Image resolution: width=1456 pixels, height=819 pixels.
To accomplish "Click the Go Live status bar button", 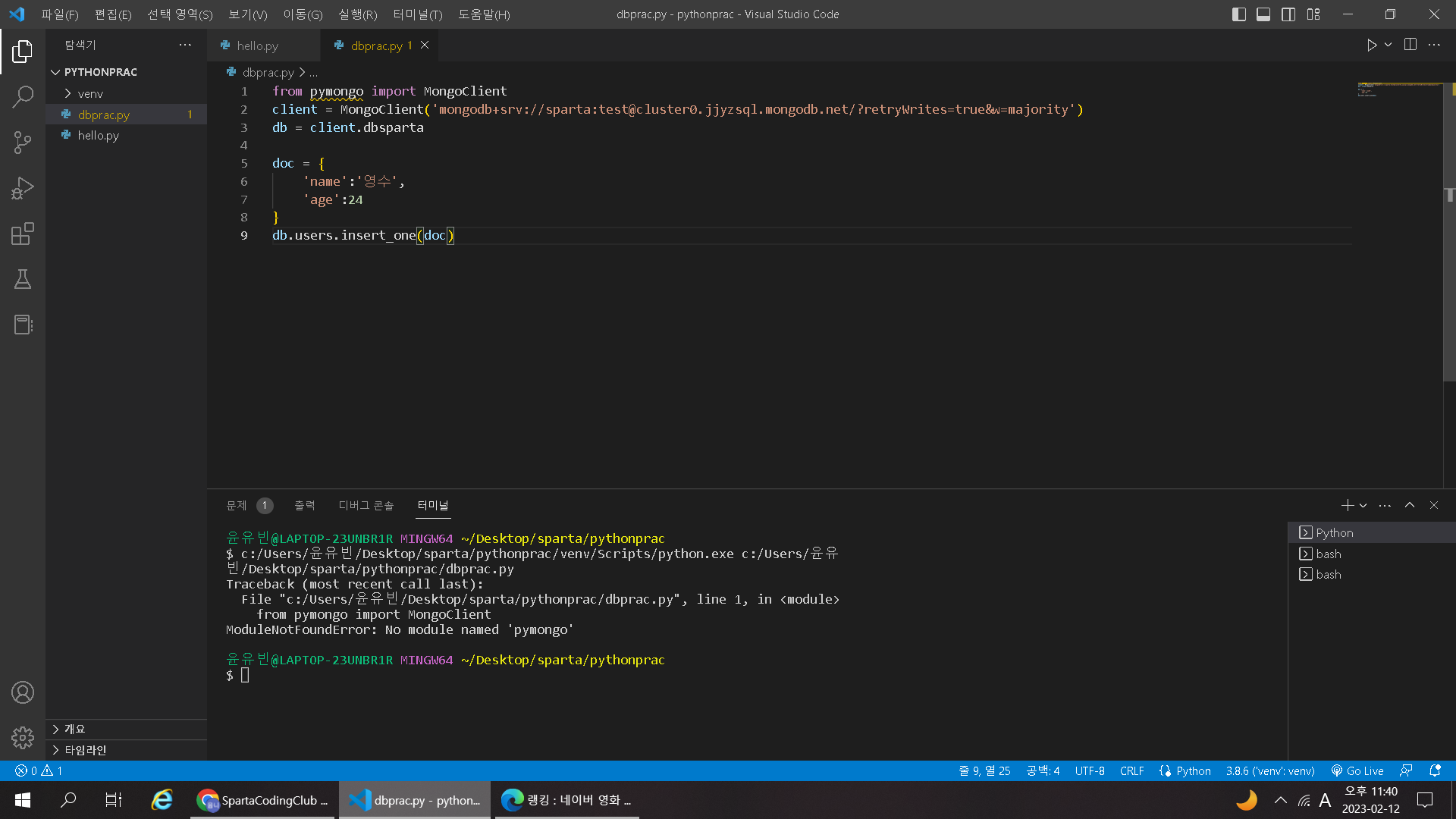I will pos(1357,771).
